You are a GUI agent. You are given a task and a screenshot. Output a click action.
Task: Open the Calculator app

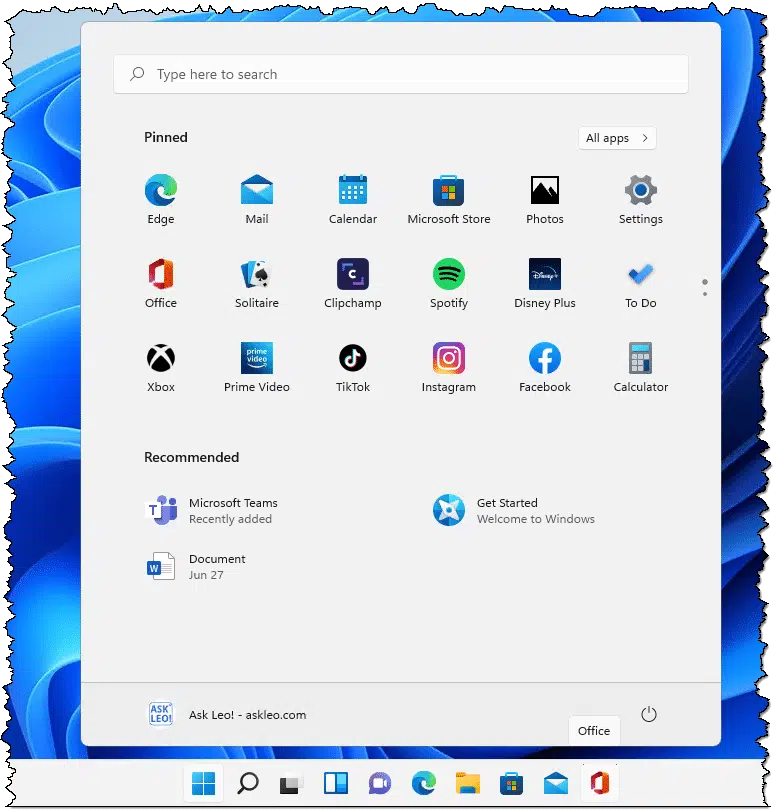[x=641, y=367]
